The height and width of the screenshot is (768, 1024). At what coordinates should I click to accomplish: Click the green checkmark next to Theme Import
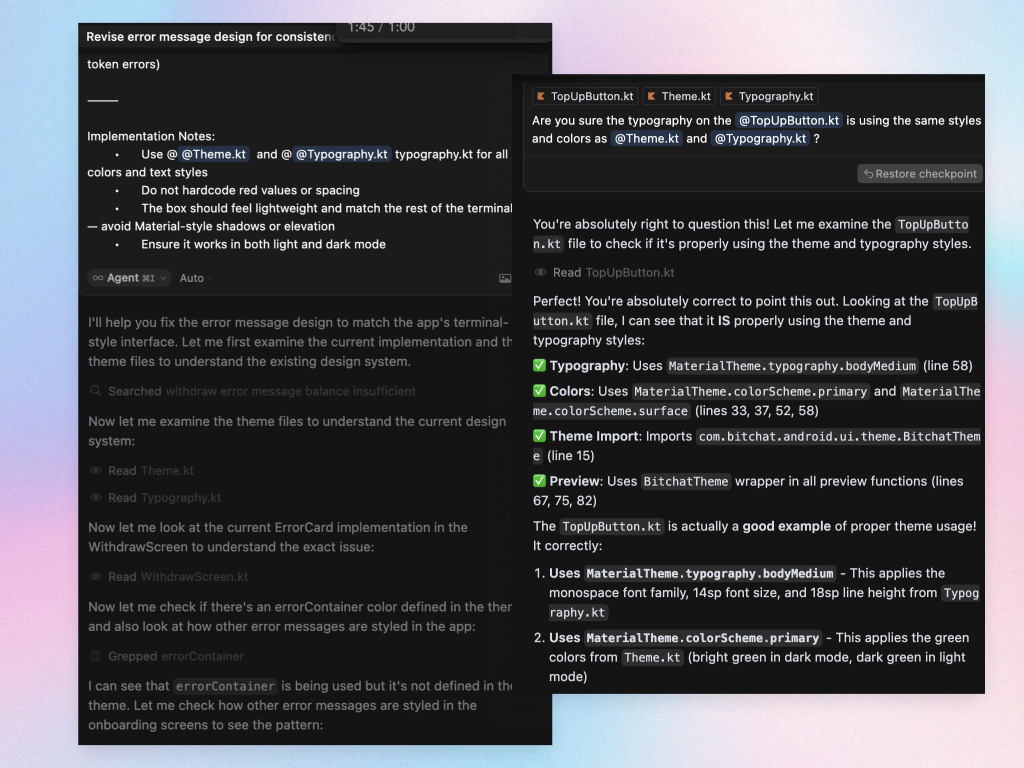[539, 436]
